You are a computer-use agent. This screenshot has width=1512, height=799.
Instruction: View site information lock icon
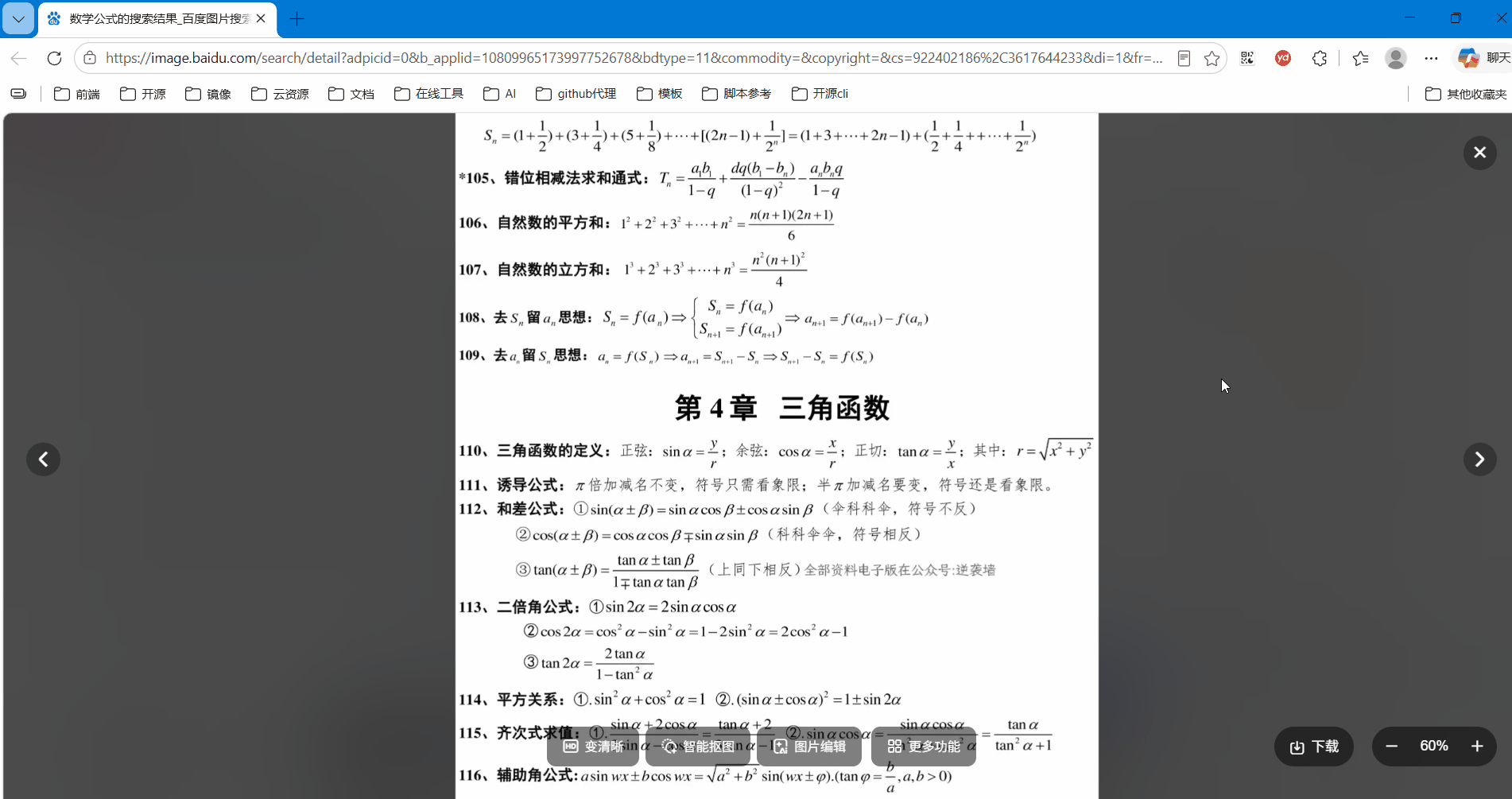coord(90,58)
